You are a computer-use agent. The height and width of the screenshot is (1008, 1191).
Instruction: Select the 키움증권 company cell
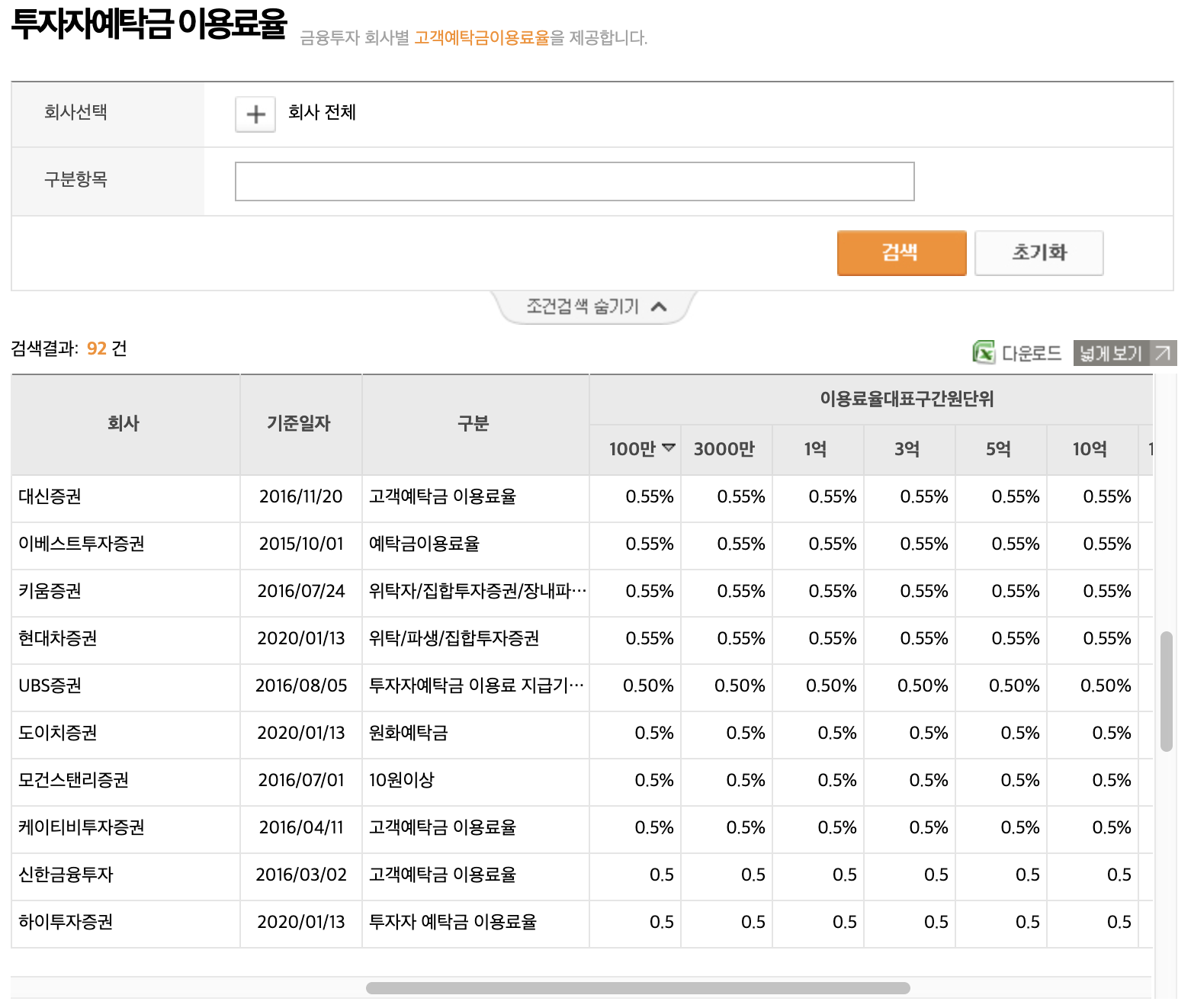125,592
